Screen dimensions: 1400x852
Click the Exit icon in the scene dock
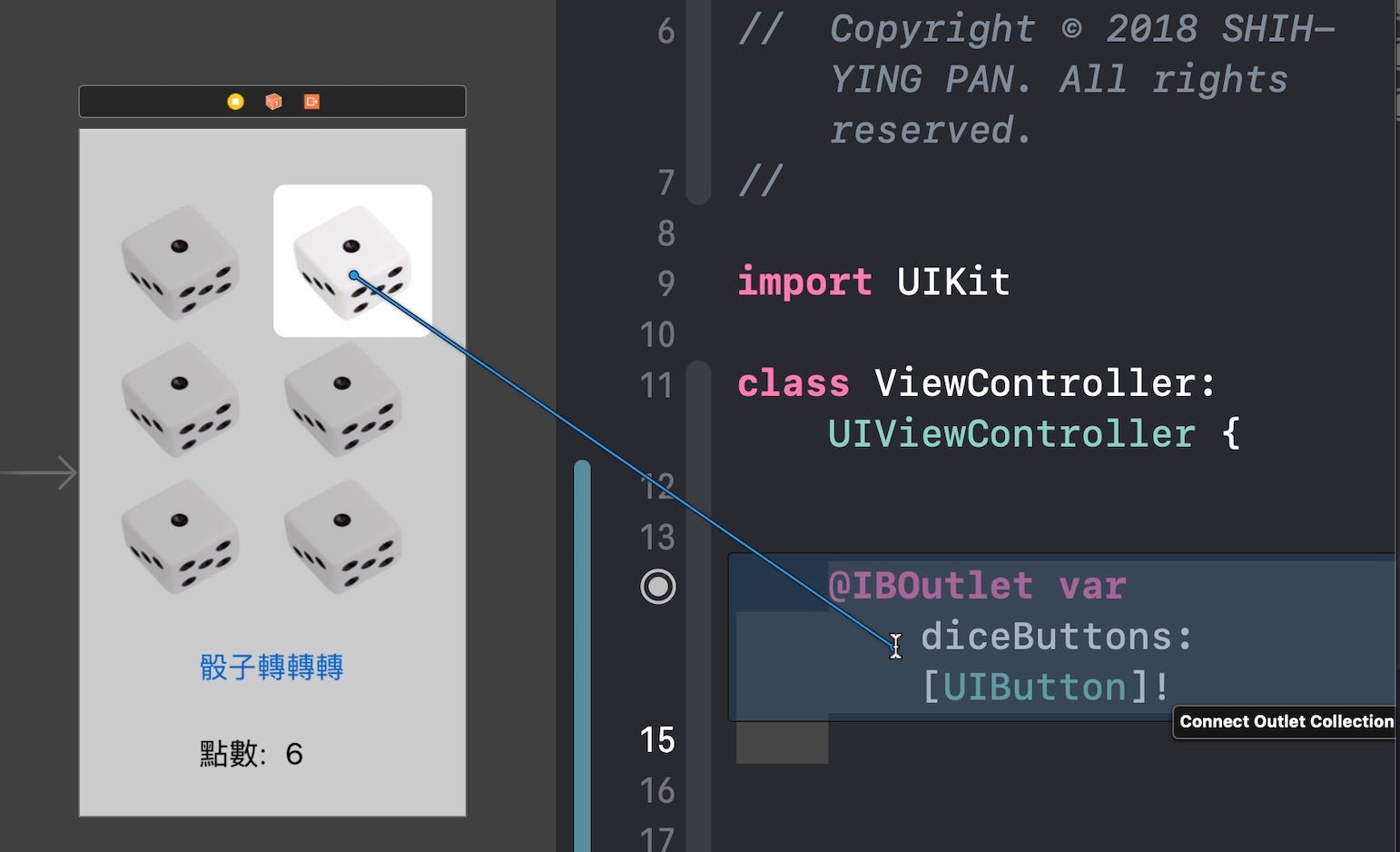(x=311, y=102)
